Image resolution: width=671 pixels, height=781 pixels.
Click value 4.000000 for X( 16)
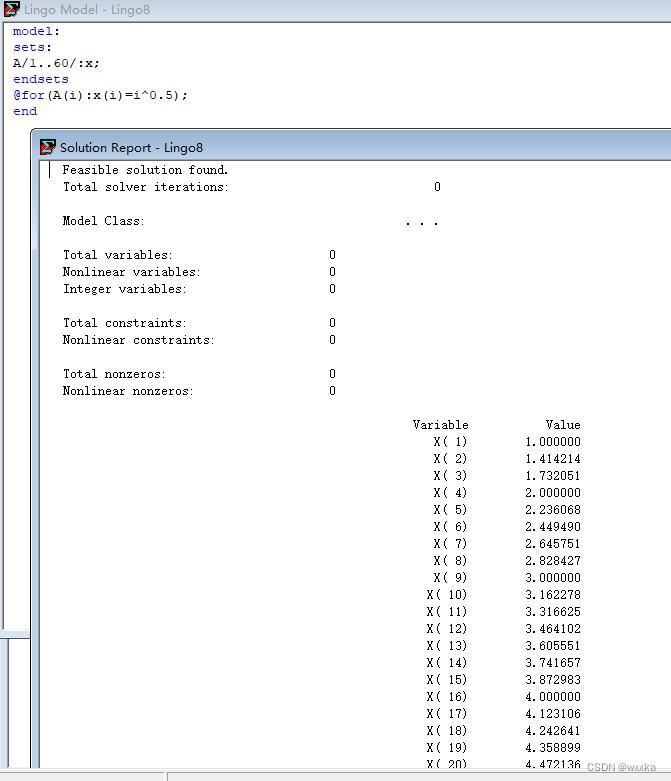click(x=553, y=696)
